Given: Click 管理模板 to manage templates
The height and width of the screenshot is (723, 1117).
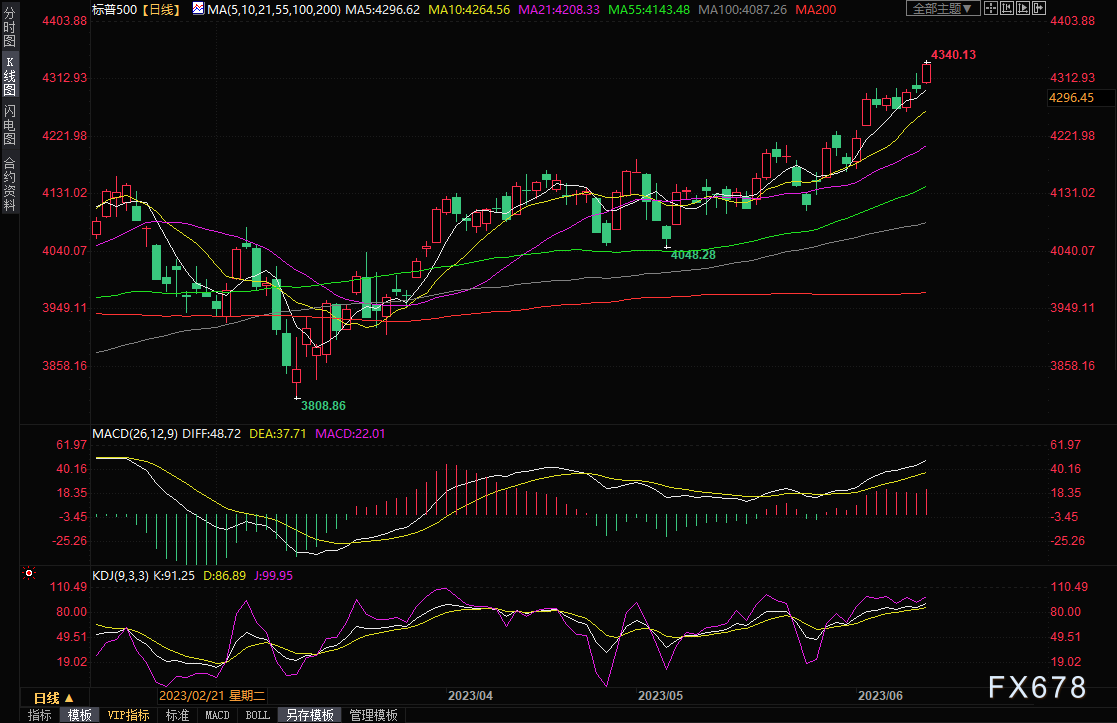Looking at the screenshot, I should 373,715.
